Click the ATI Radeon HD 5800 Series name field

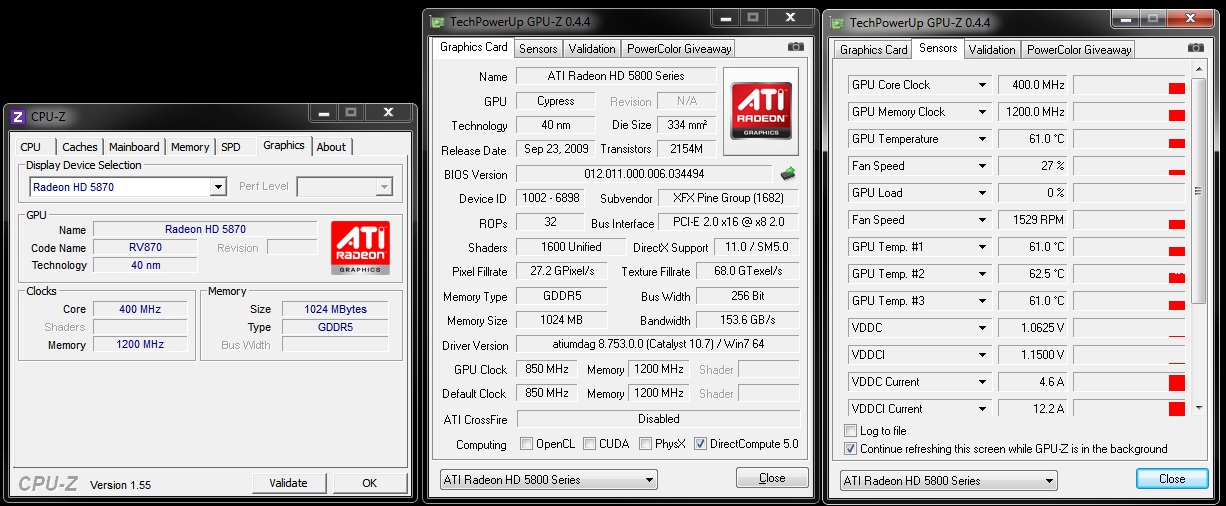616,76
